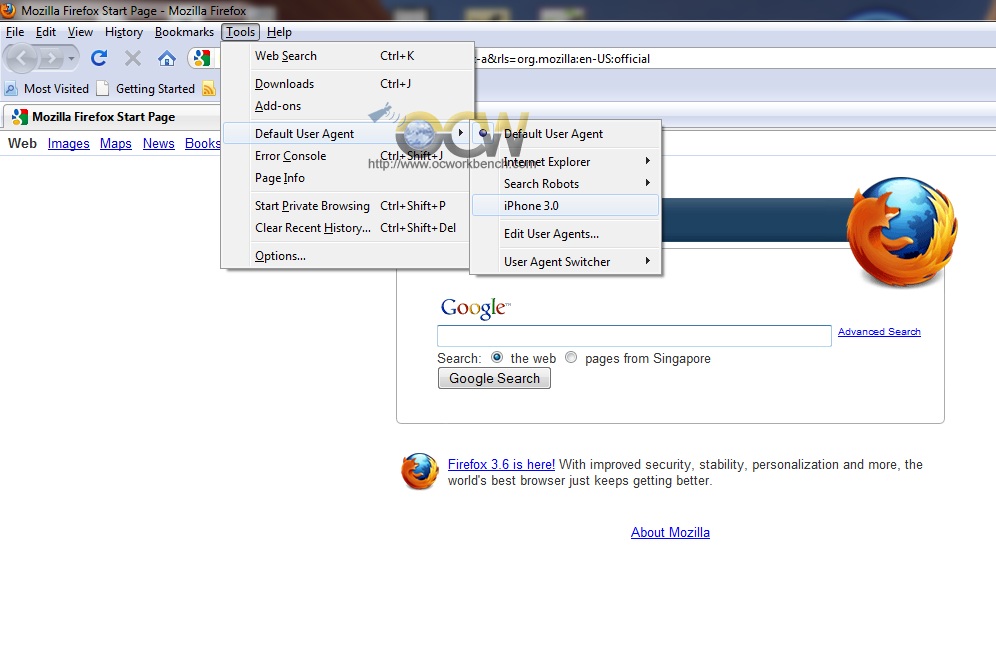
Task: Switch user agent to iPhone 3.0
Action: click(x=565, y=206)
